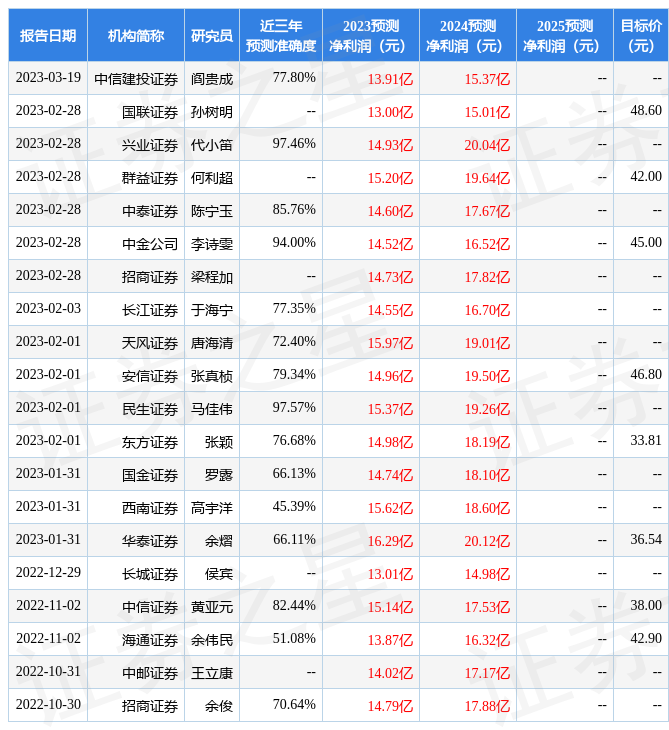Click the 近三年预测准确度 column header
This screenshot has height=730, width=669.
tap(281, 35)
